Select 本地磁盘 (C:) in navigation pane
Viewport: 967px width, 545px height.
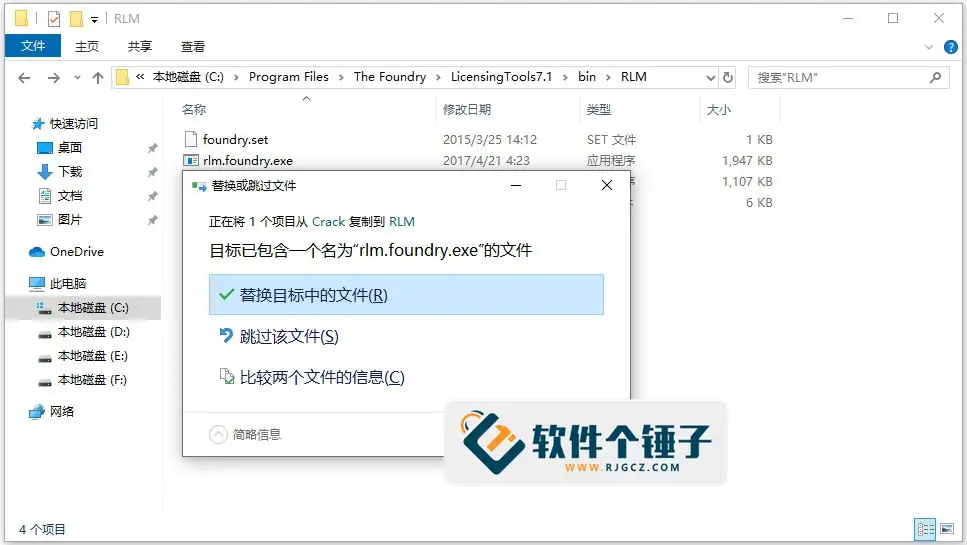click(x=83, y=308)
